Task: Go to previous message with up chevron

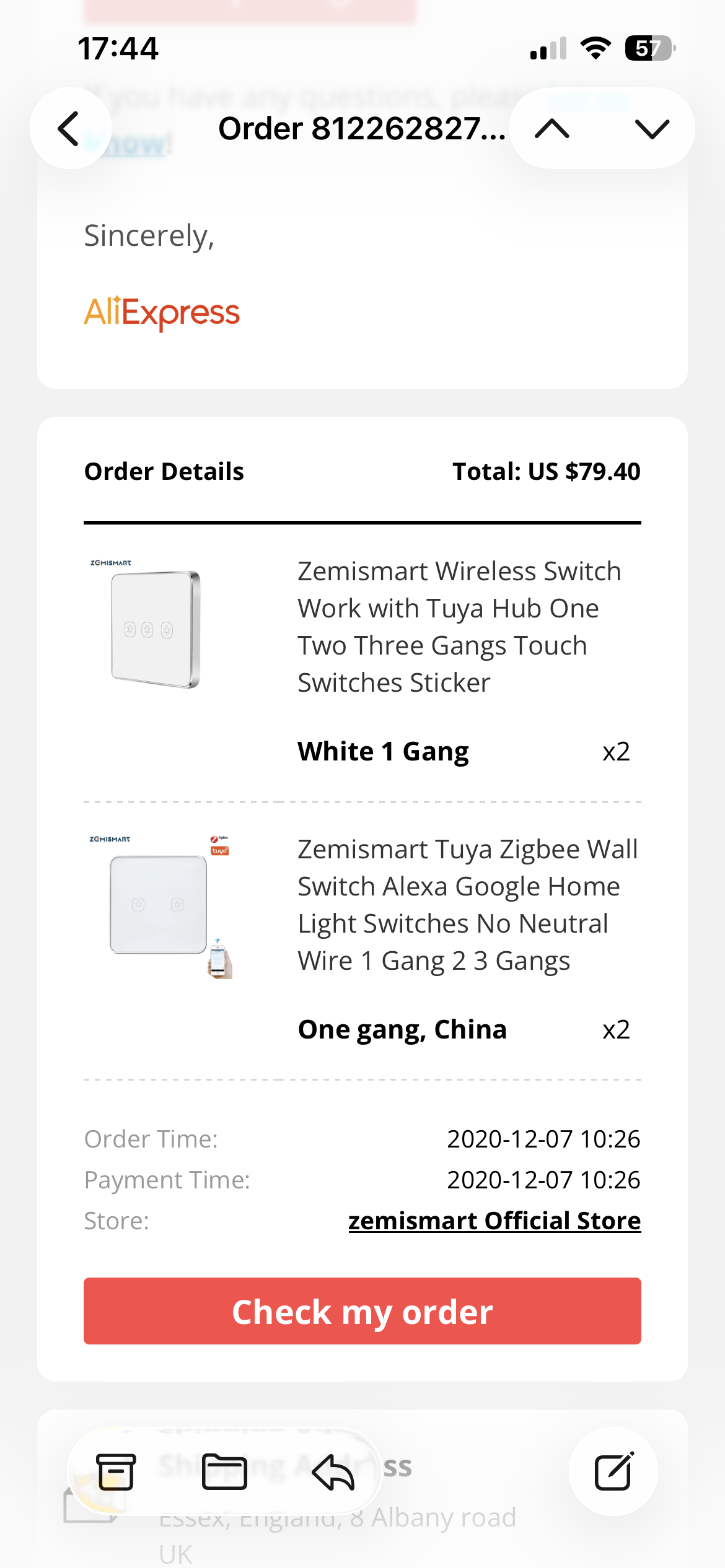Action: coord(552,129)
